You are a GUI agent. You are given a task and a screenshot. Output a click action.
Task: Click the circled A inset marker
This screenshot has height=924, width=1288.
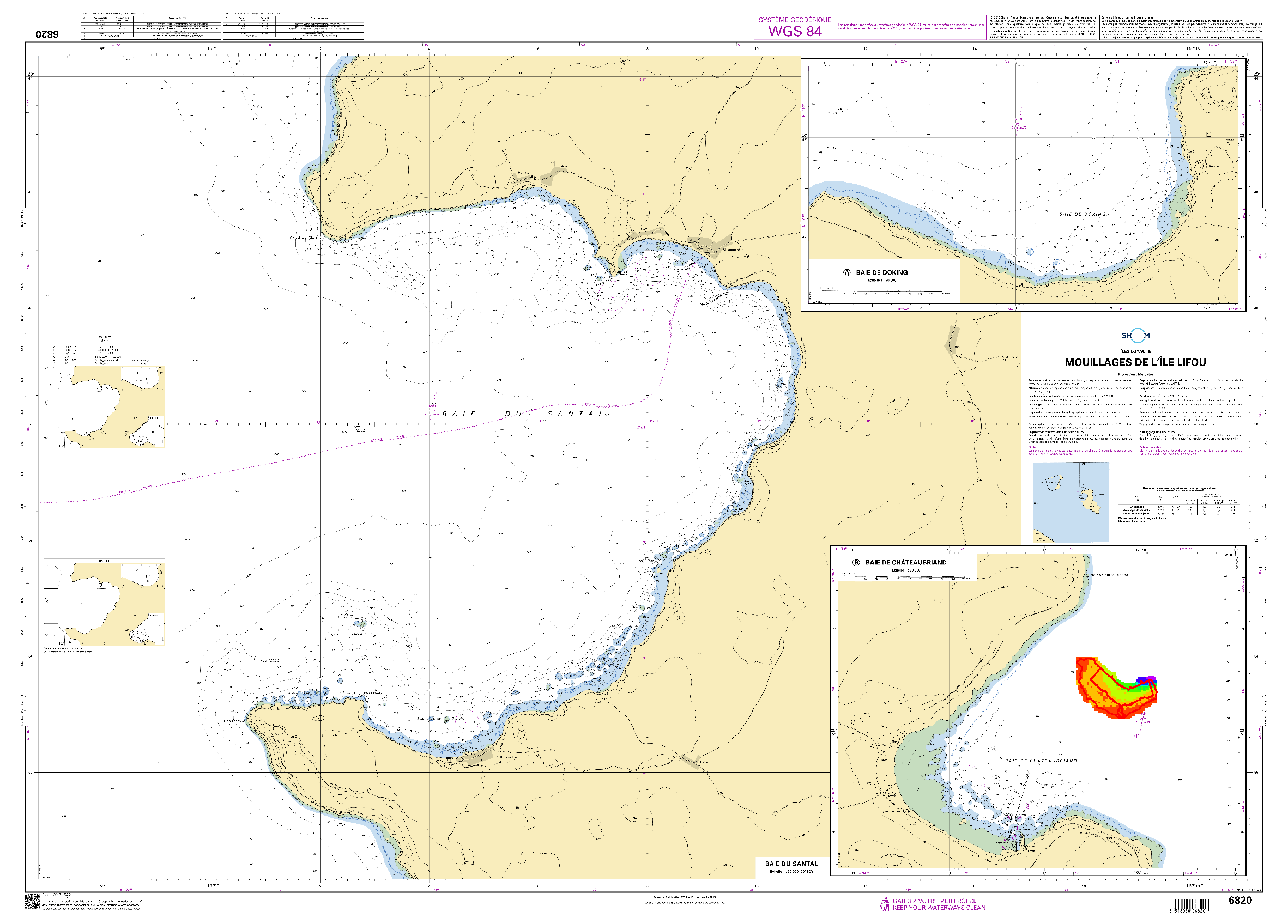click(x=846, y=272)
